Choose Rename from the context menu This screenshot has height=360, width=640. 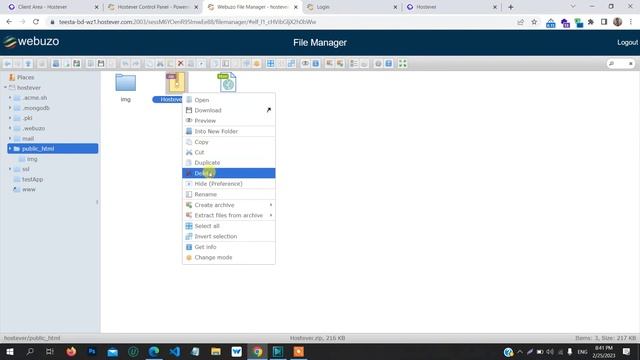tap(229, 194)
